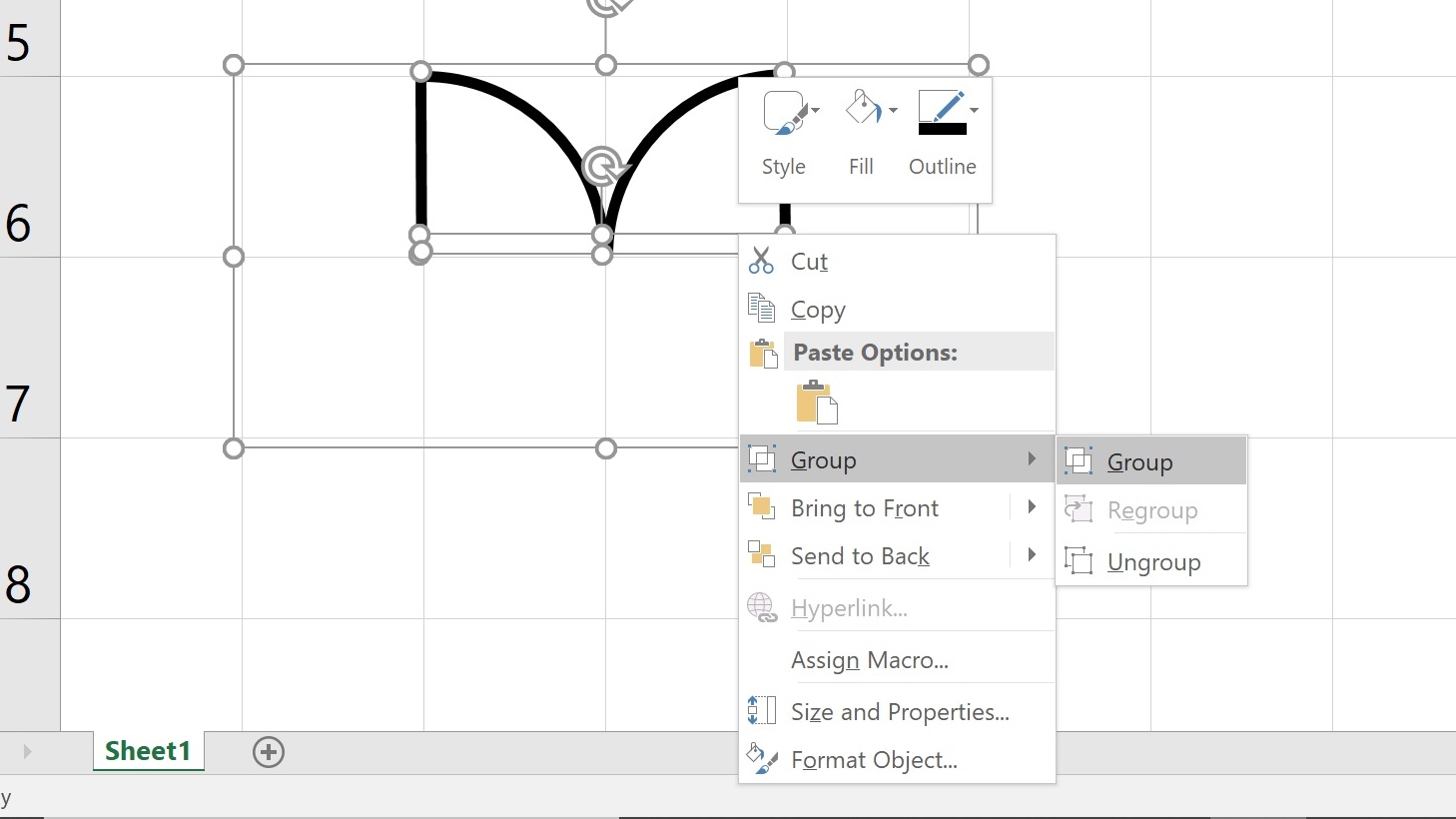Click the top-left selection handle of shape group
Viewport: 1456px width, 819px height.
(x=234, y=65)
